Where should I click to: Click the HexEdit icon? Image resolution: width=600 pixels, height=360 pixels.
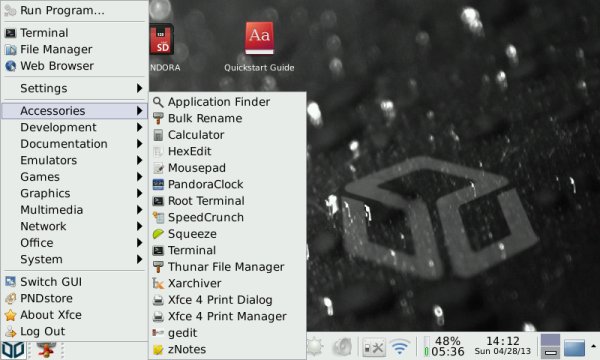click(158, 151)
